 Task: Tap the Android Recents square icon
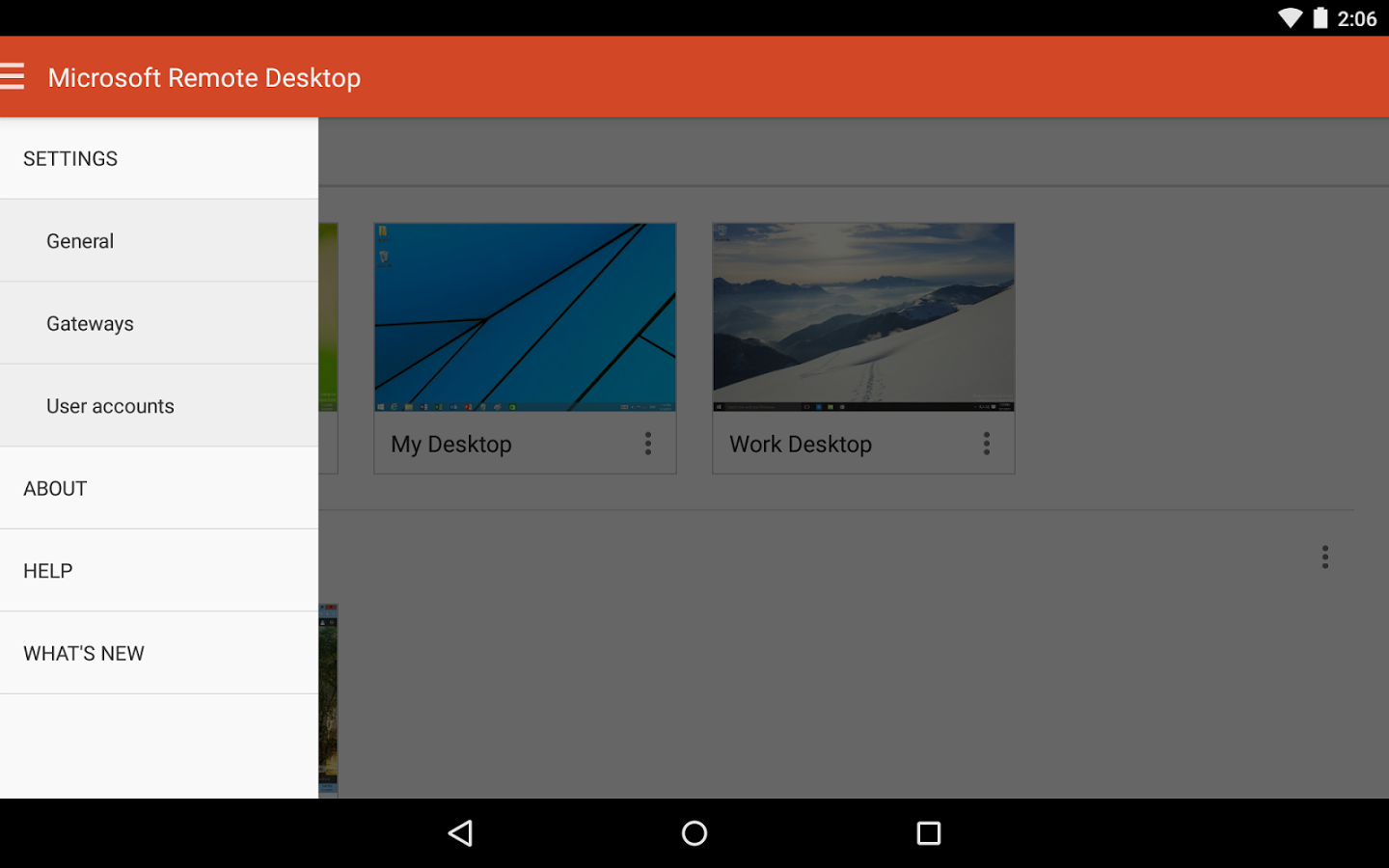coord(928,832)
